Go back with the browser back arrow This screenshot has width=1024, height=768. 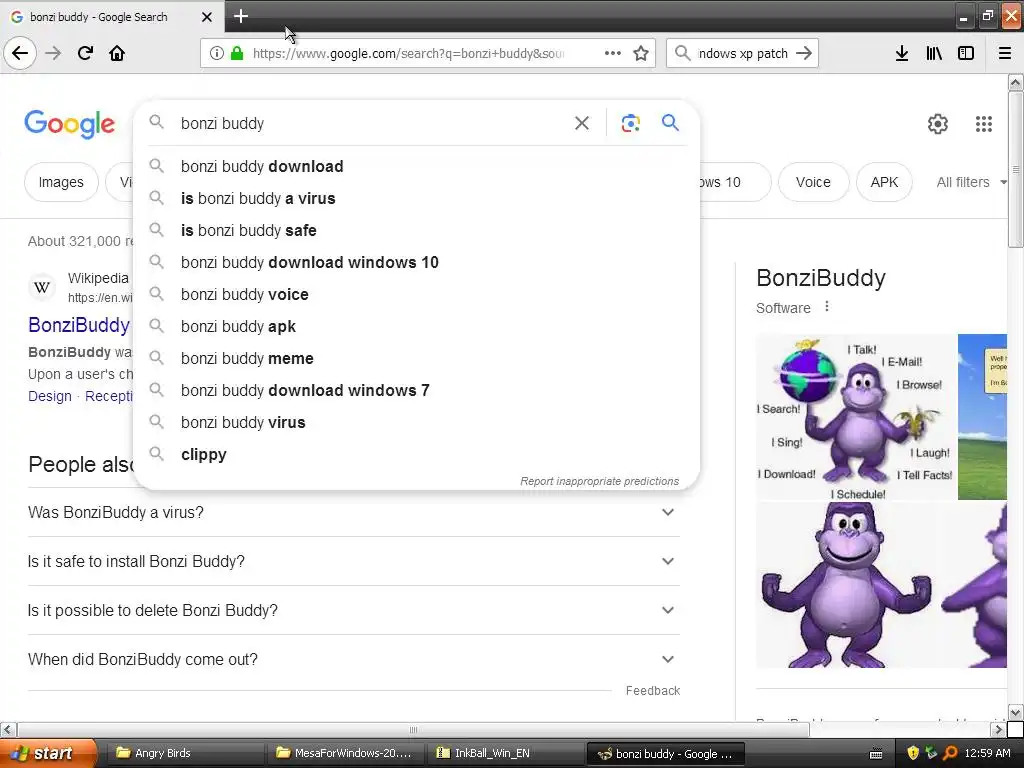pos(20,53)
